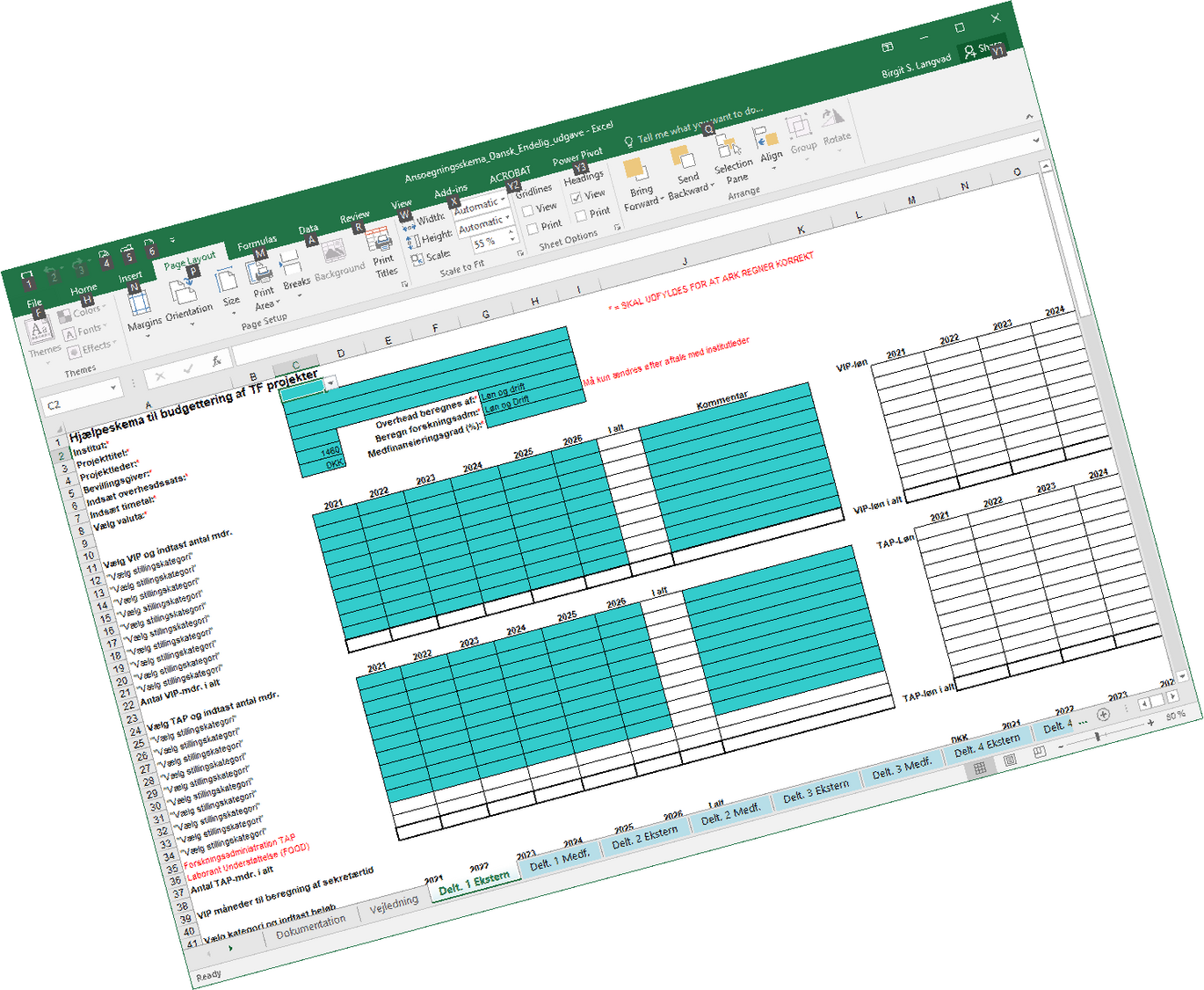Switch to the Formulas ribbon tab

pyautogui.click(x=257, y=243)
